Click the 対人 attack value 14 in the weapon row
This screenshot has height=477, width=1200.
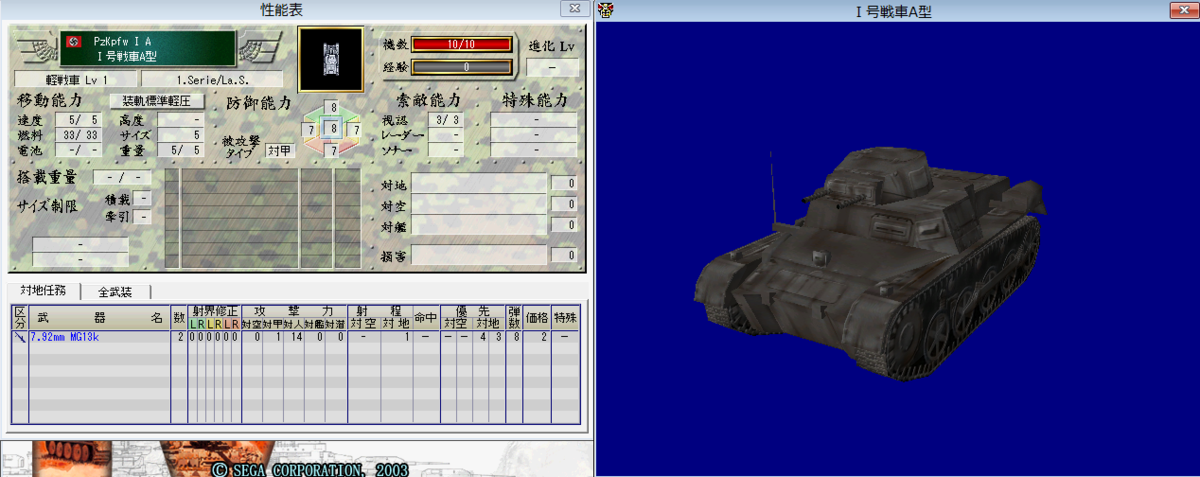(296, 338)
